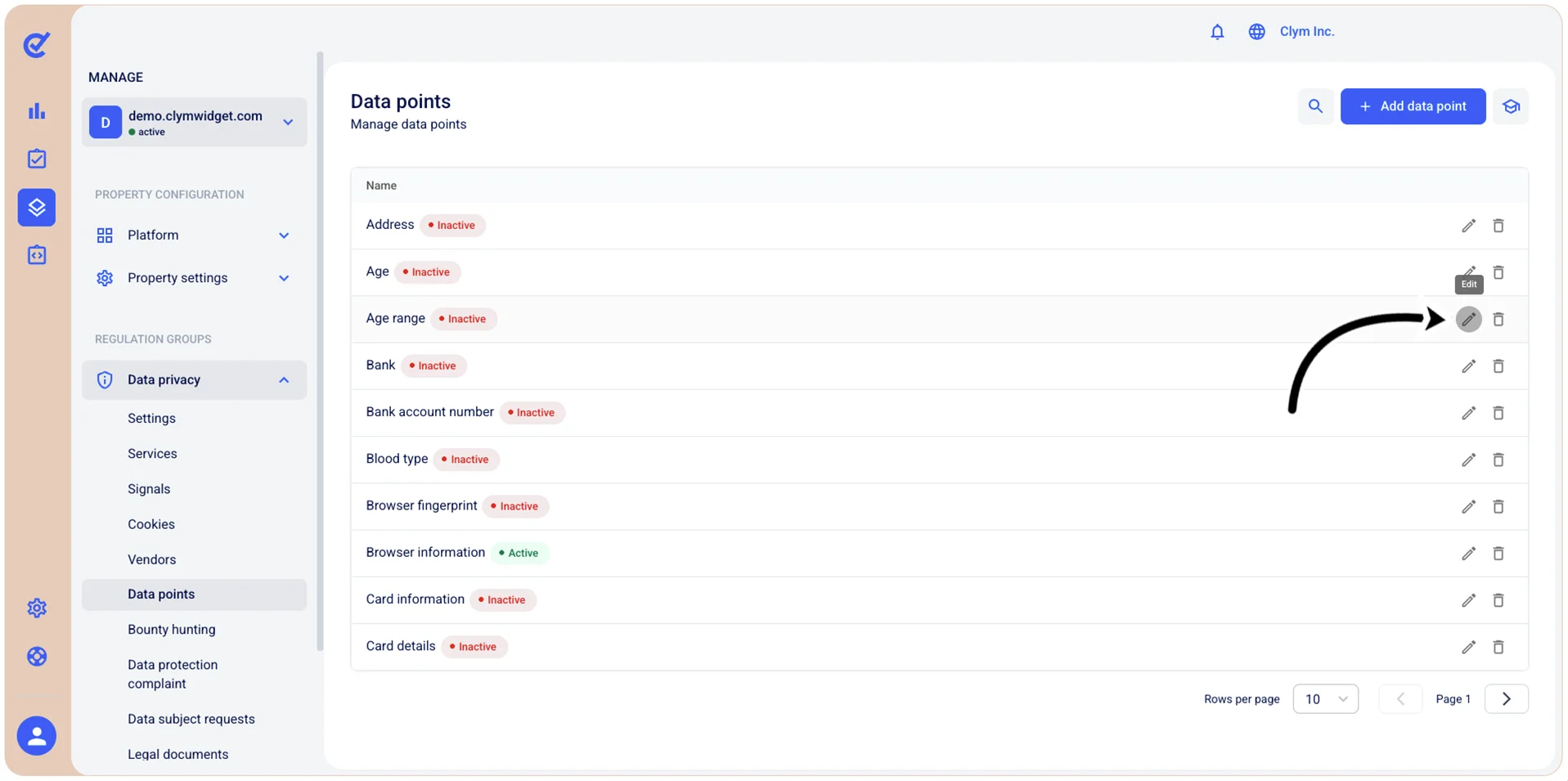Click the Clym logo icon
1568x781 pixels.
coord(37,45)
